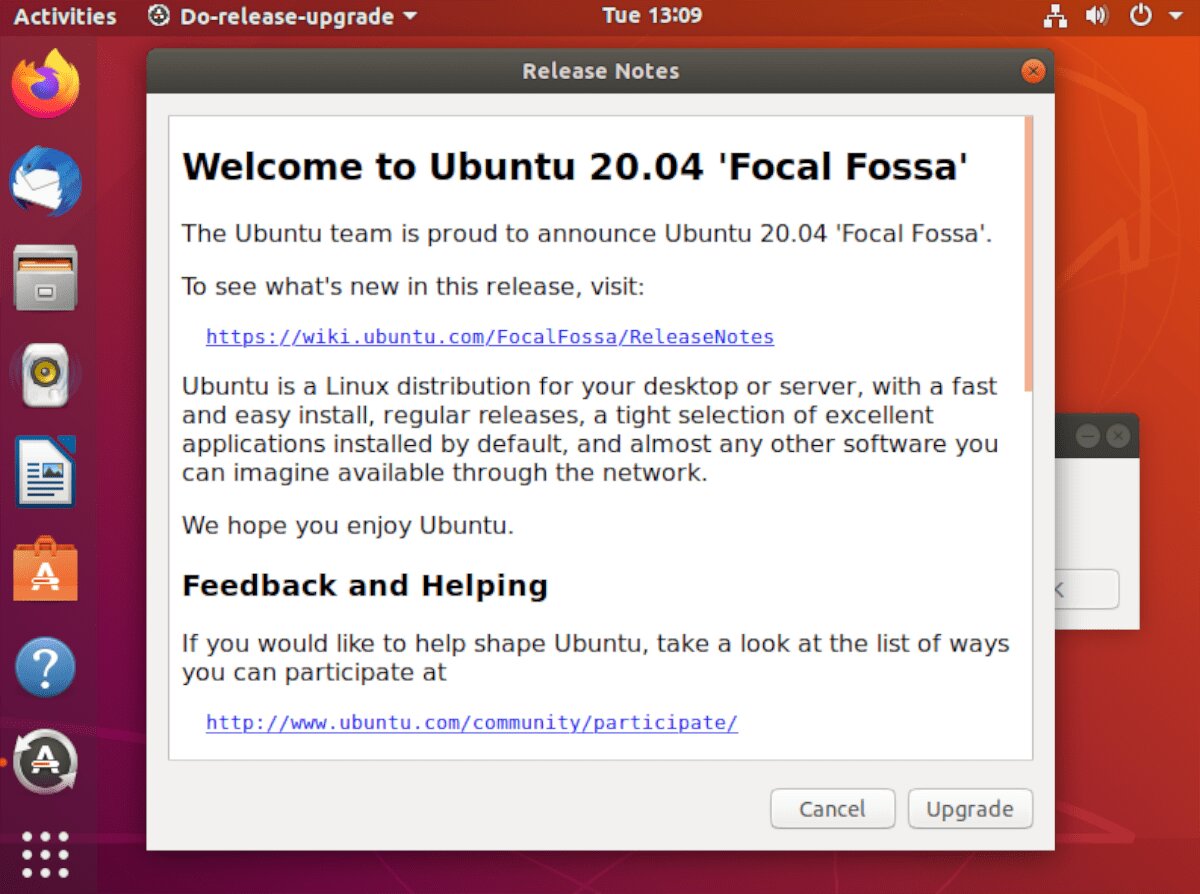Open the Activities overview
Image resolution: width=1200 pixels, height=894 pixels.
click(63, 15)
